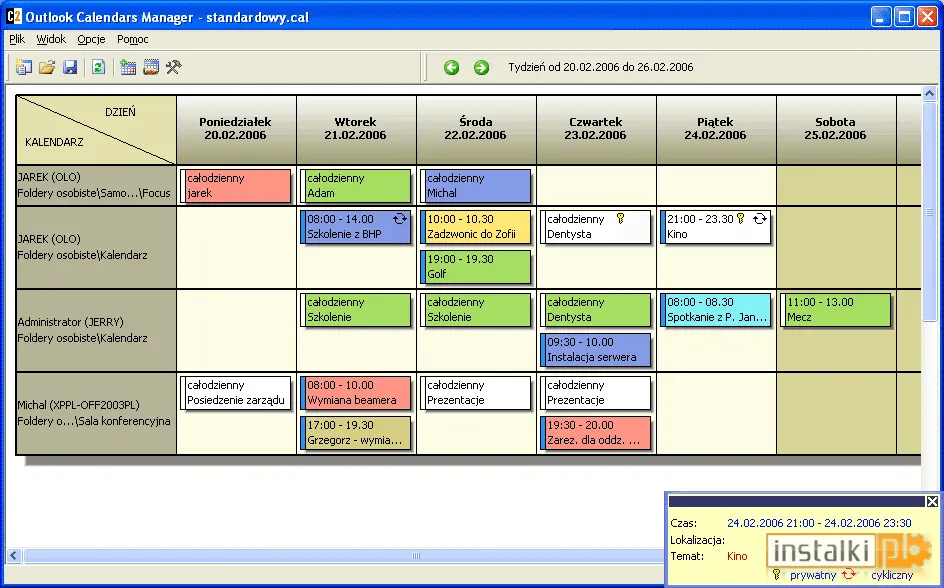The width and height of the screenshot is (944, 588).
Task: Select the Szkolenie z BHP event
Action: point(356,226)
